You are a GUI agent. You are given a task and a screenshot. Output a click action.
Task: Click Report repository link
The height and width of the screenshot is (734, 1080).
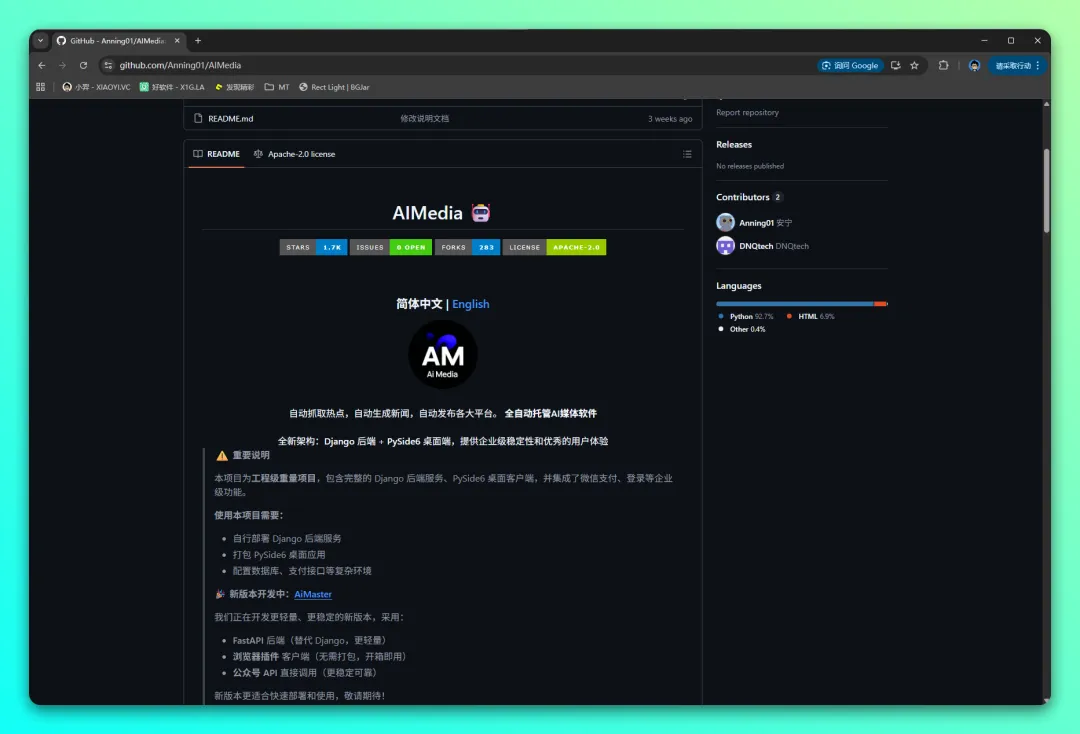tap(747, 112)
